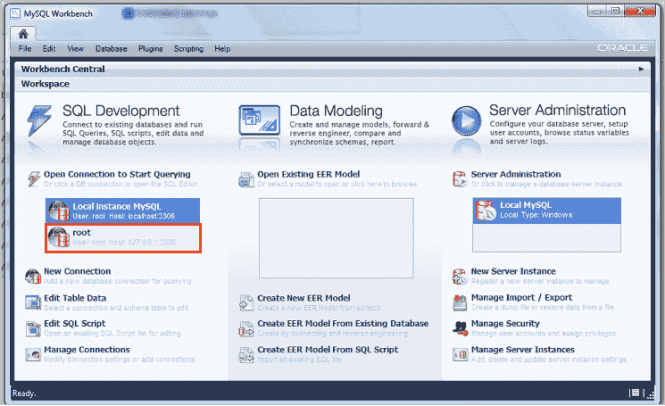Click the Manage Connections link
This screenshot has width=665, height=406.
(x=87, y=350)
